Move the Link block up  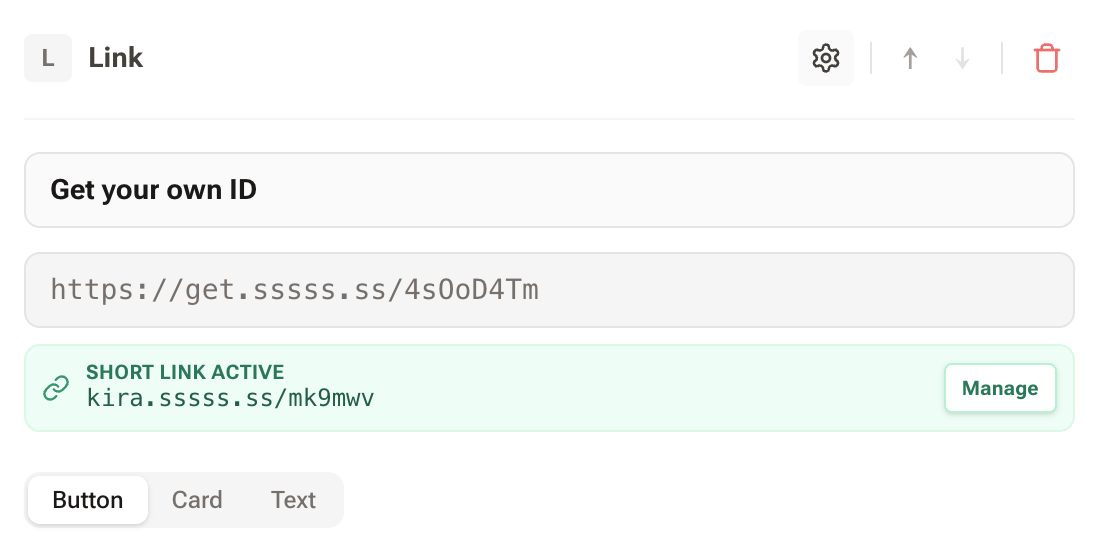(x=910, y=58)
